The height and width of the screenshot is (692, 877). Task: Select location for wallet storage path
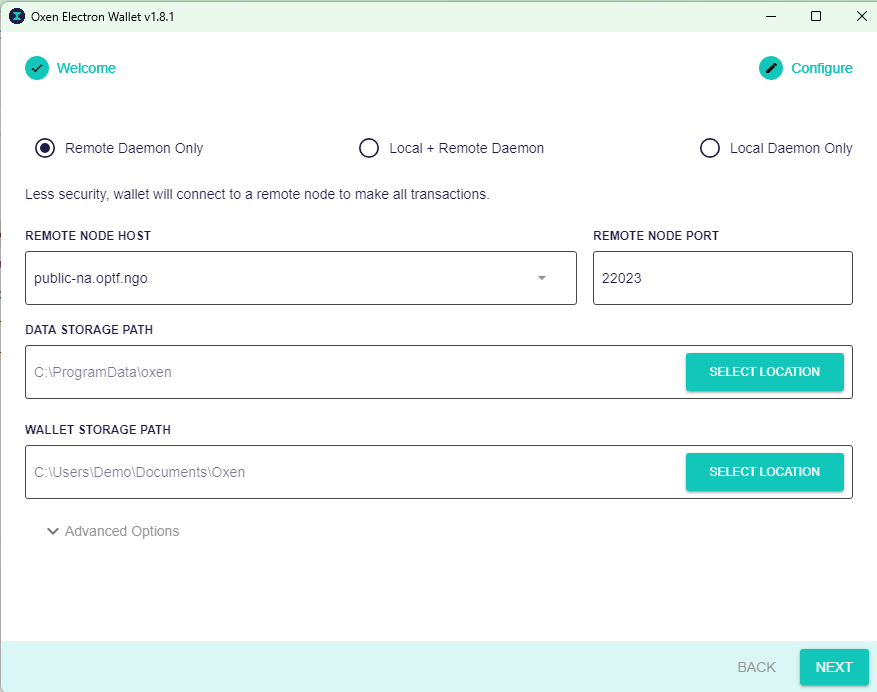[765, 472]
